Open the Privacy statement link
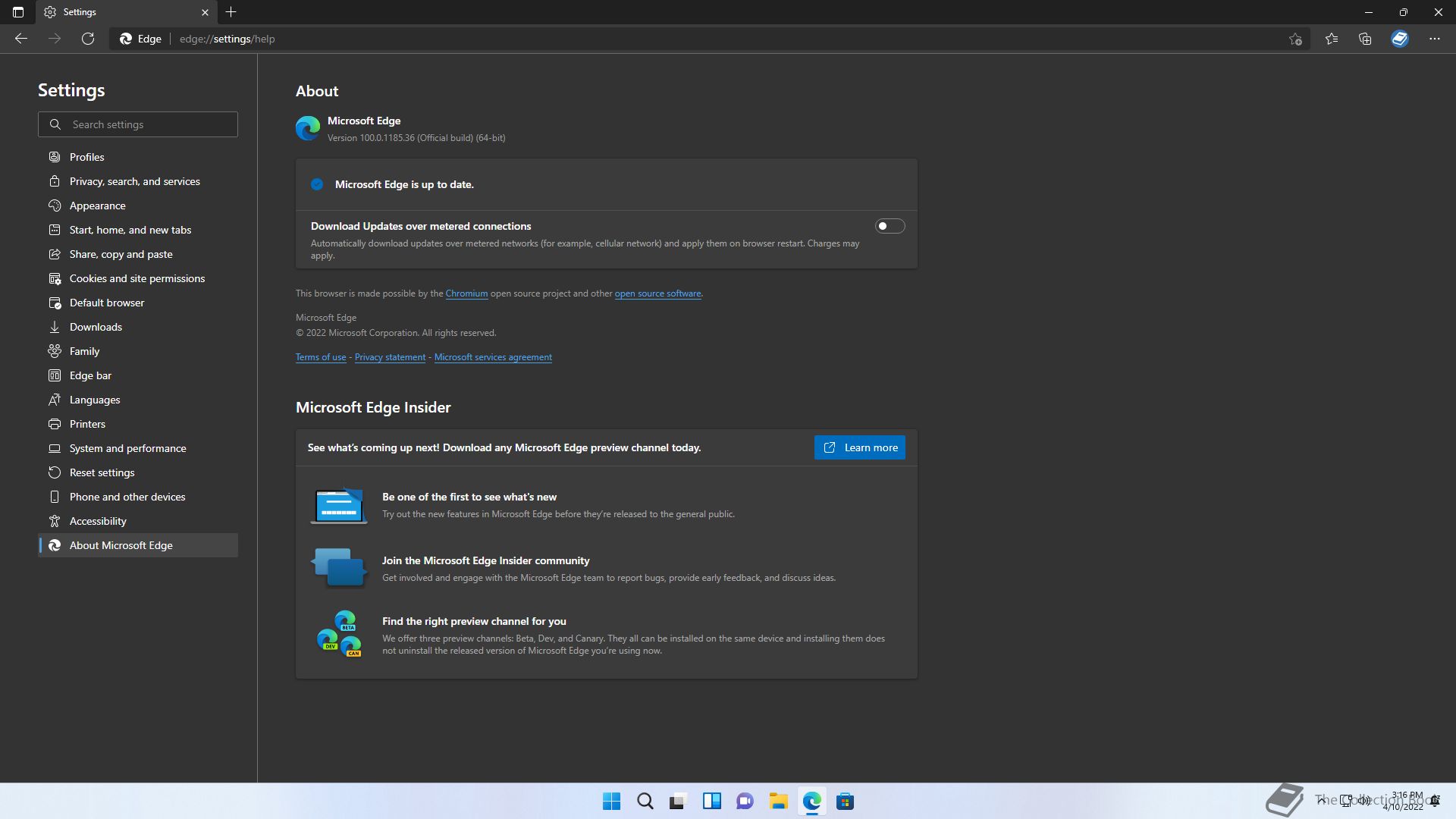The height and width of the screenshot is (819, 1456). (390, 357)
